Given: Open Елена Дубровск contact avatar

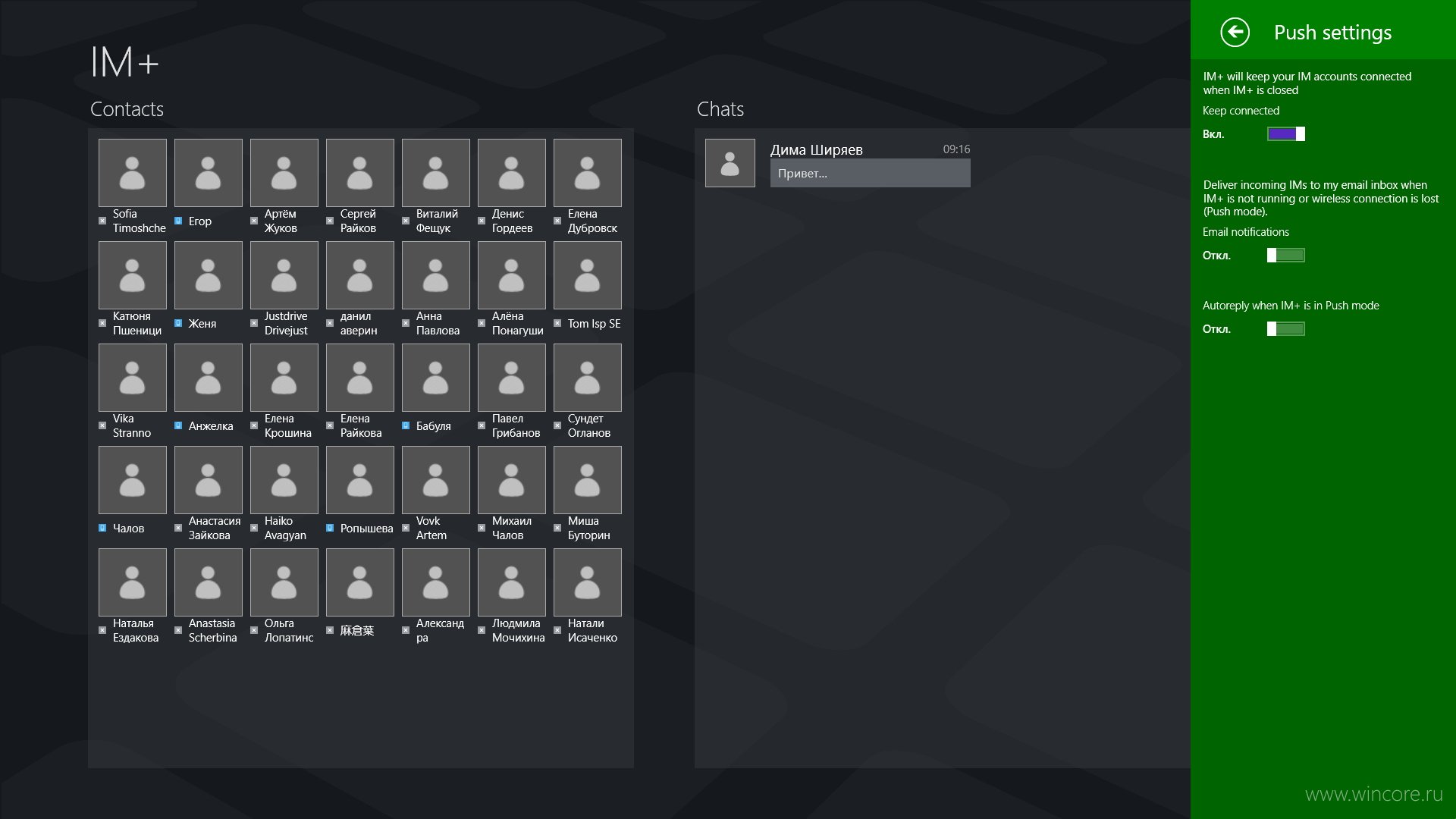Looking at the screenshot, I should [x=588, y=173].
